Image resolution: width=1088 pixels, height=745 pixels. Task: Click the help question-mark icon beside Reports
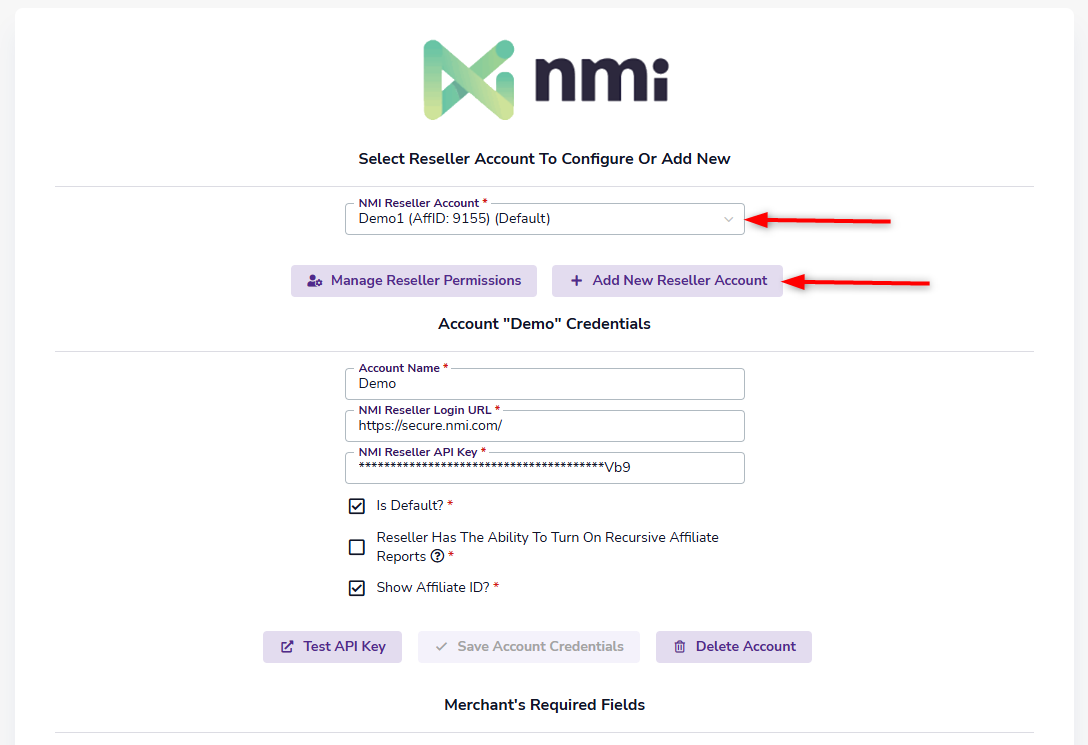coord(437,557)
